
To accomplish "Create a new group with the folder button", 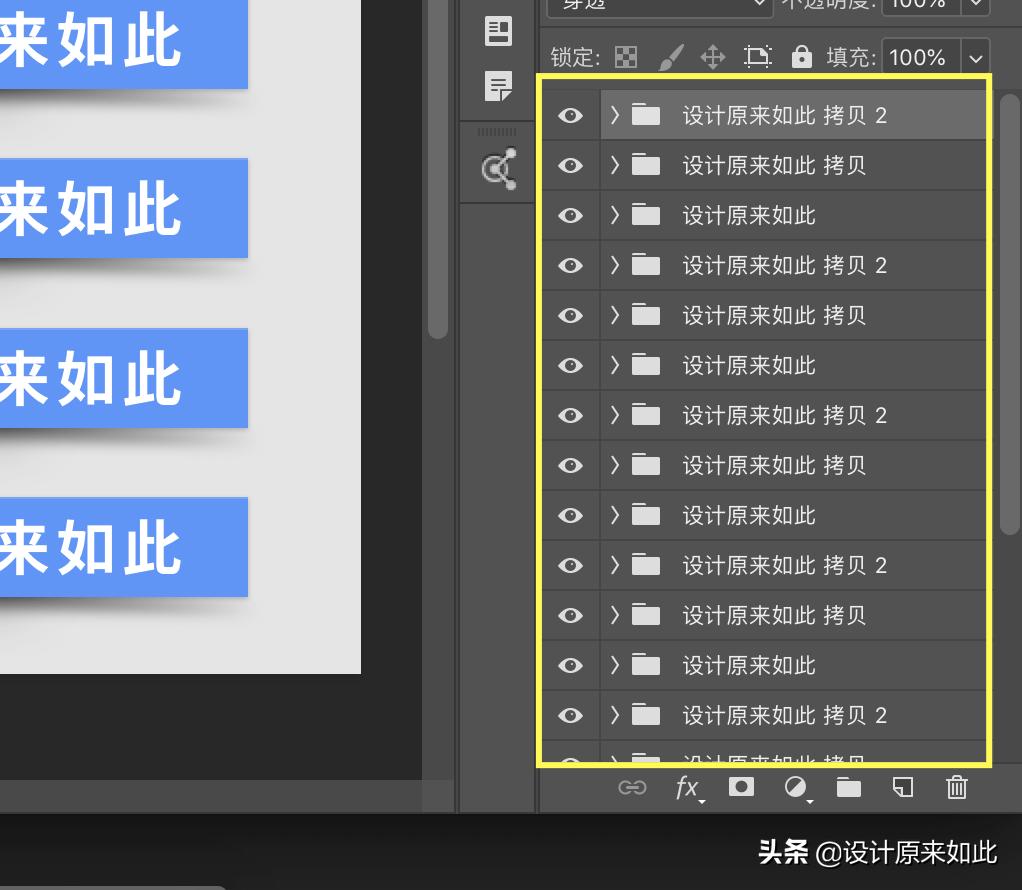I will [847, 788].
